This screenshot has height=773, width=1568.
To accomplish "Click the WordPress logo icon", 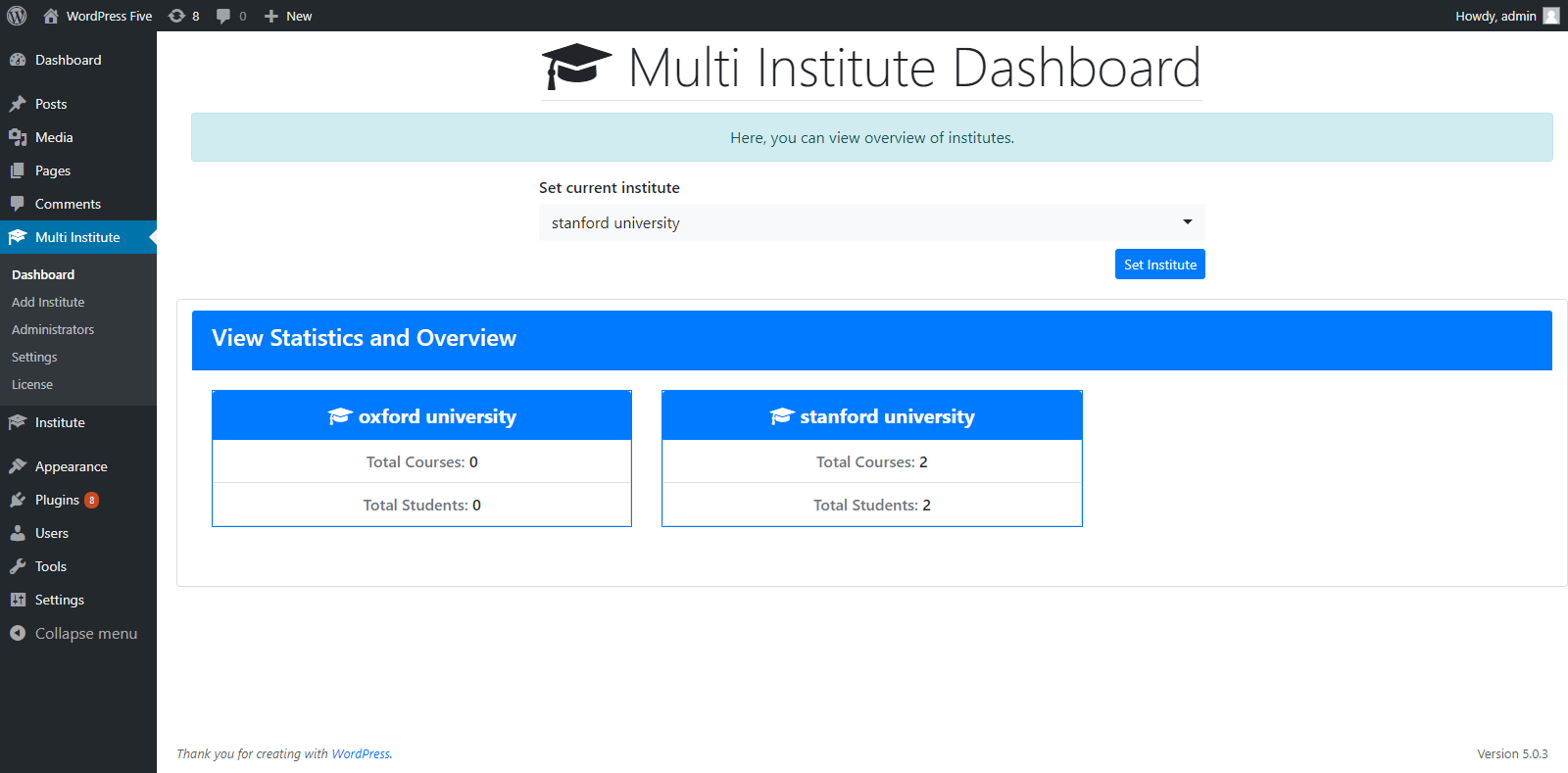I will [17, 16].
